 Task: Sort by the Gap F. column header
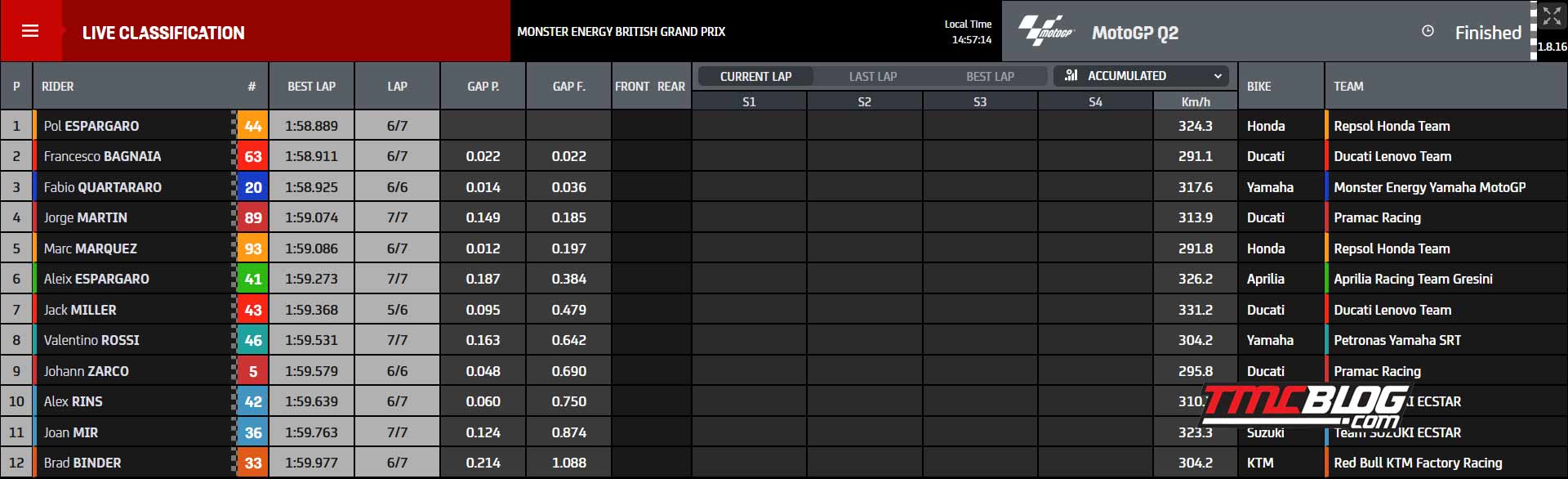(568, 86)
